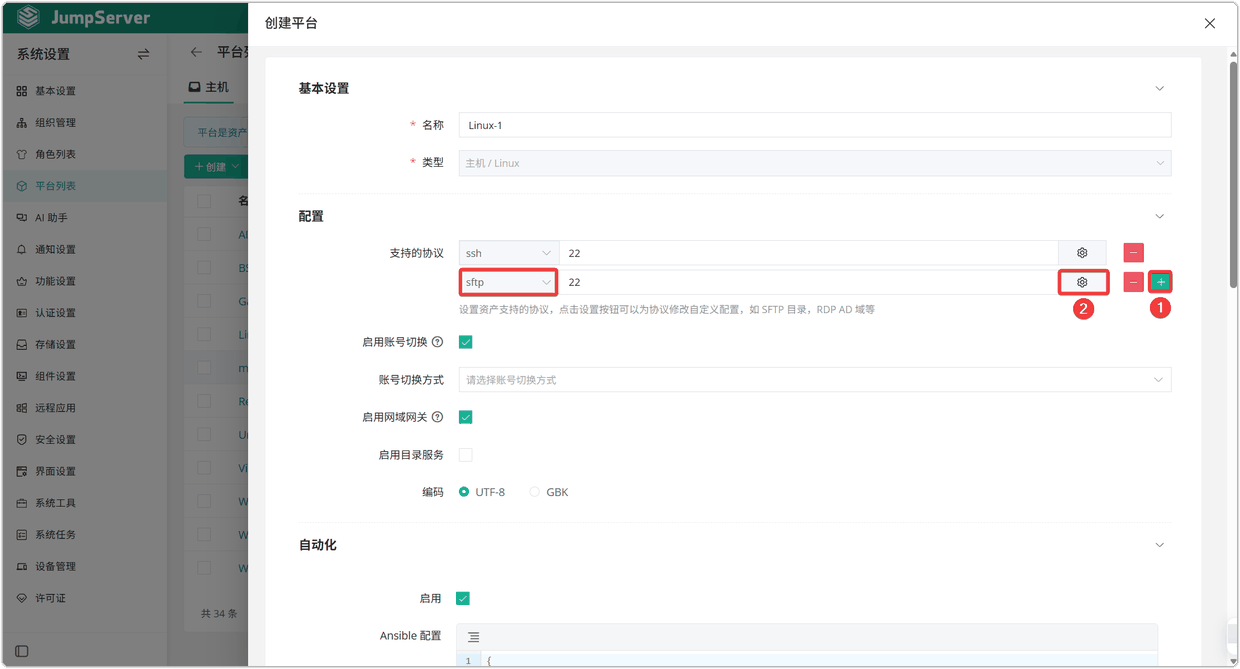Screen dimensions: 1240x669
Task: Open the 类型 dropdown
Action: click(x=815, y=163)
